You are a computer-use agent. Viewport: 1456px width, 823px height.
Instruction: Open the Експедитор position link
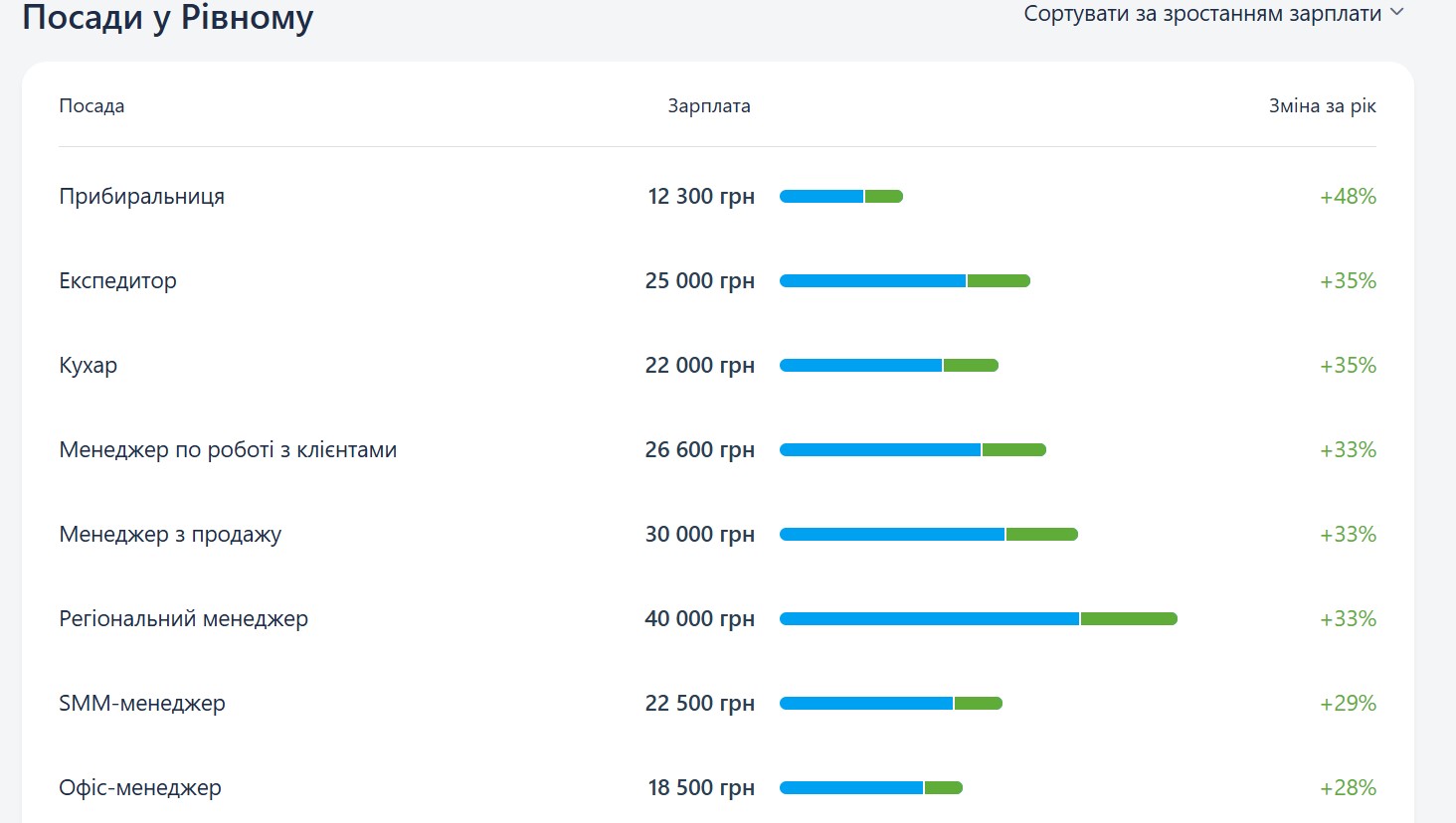coord(117,281)
